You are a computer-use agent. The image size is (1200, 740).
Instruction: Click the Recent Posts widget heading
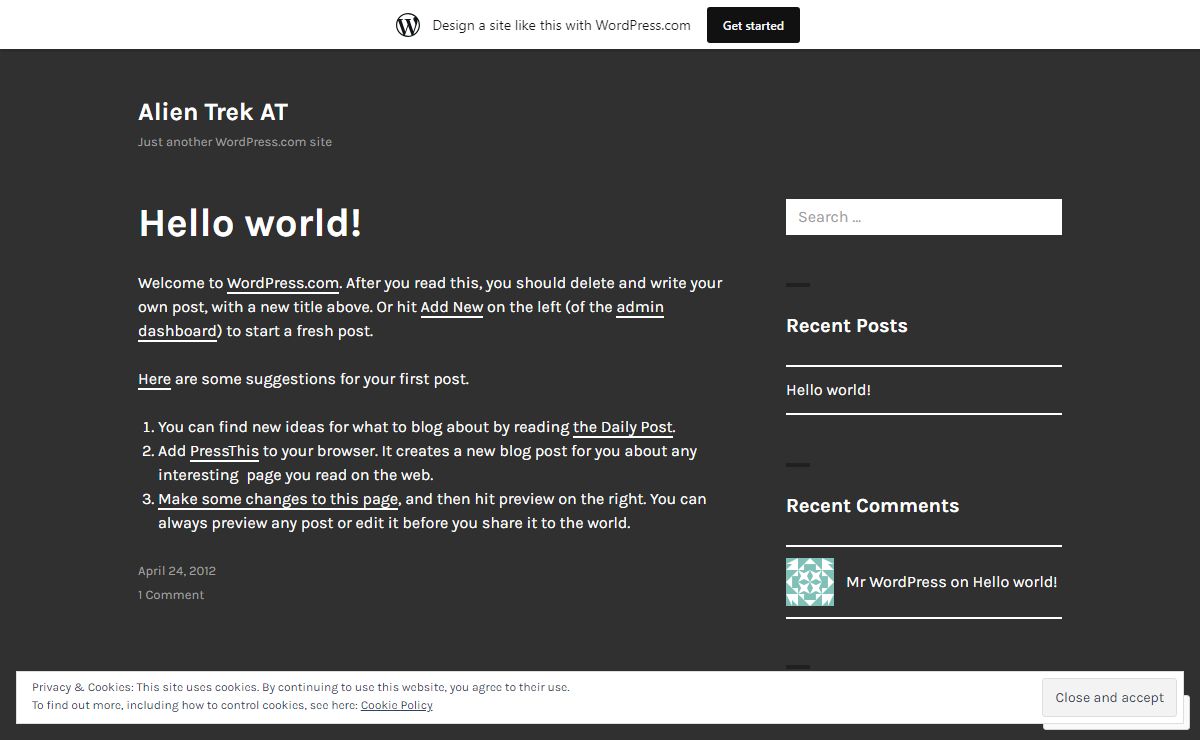coord(847,326)
